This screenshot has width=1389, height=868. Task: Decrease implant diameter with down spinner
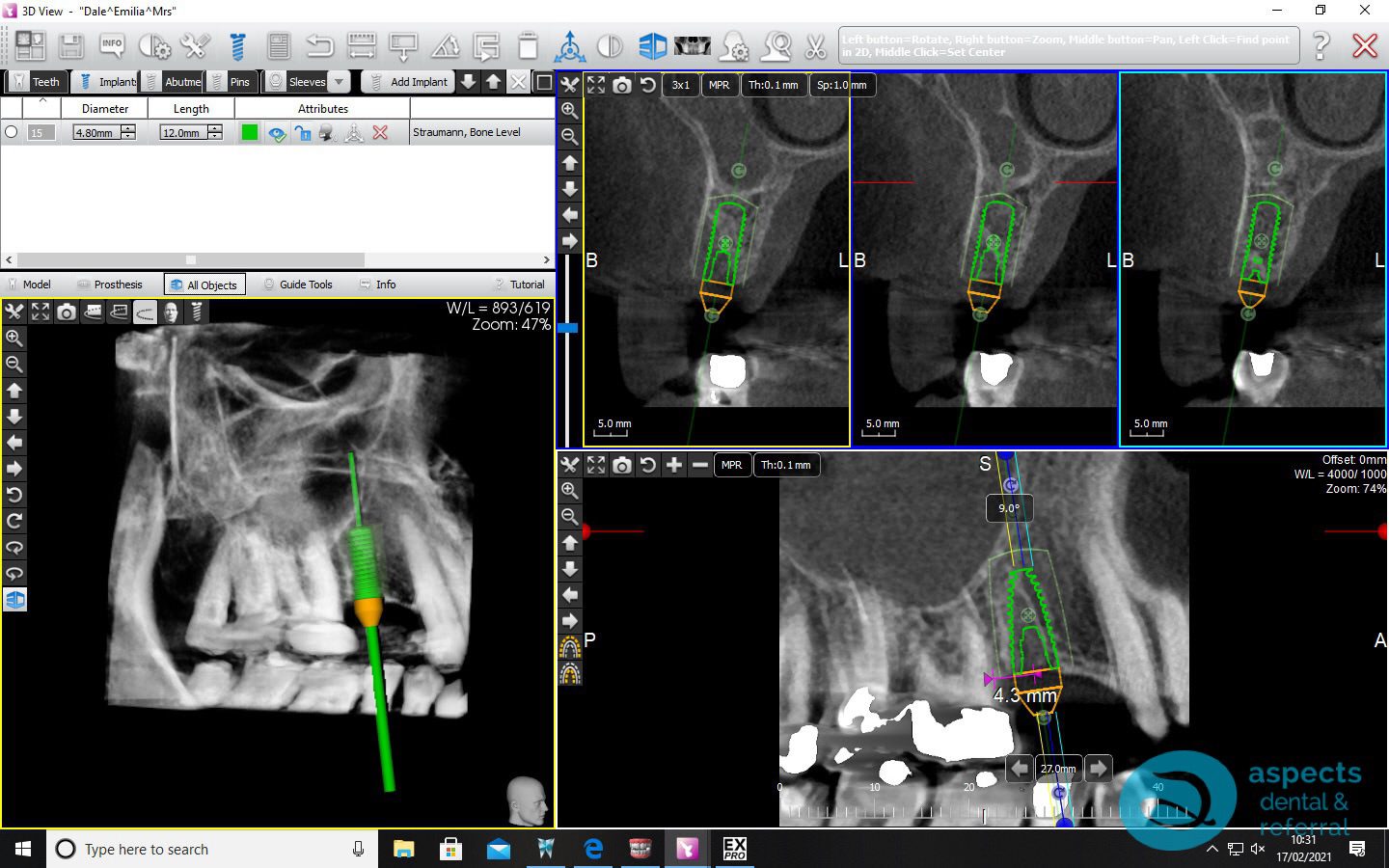128,136
